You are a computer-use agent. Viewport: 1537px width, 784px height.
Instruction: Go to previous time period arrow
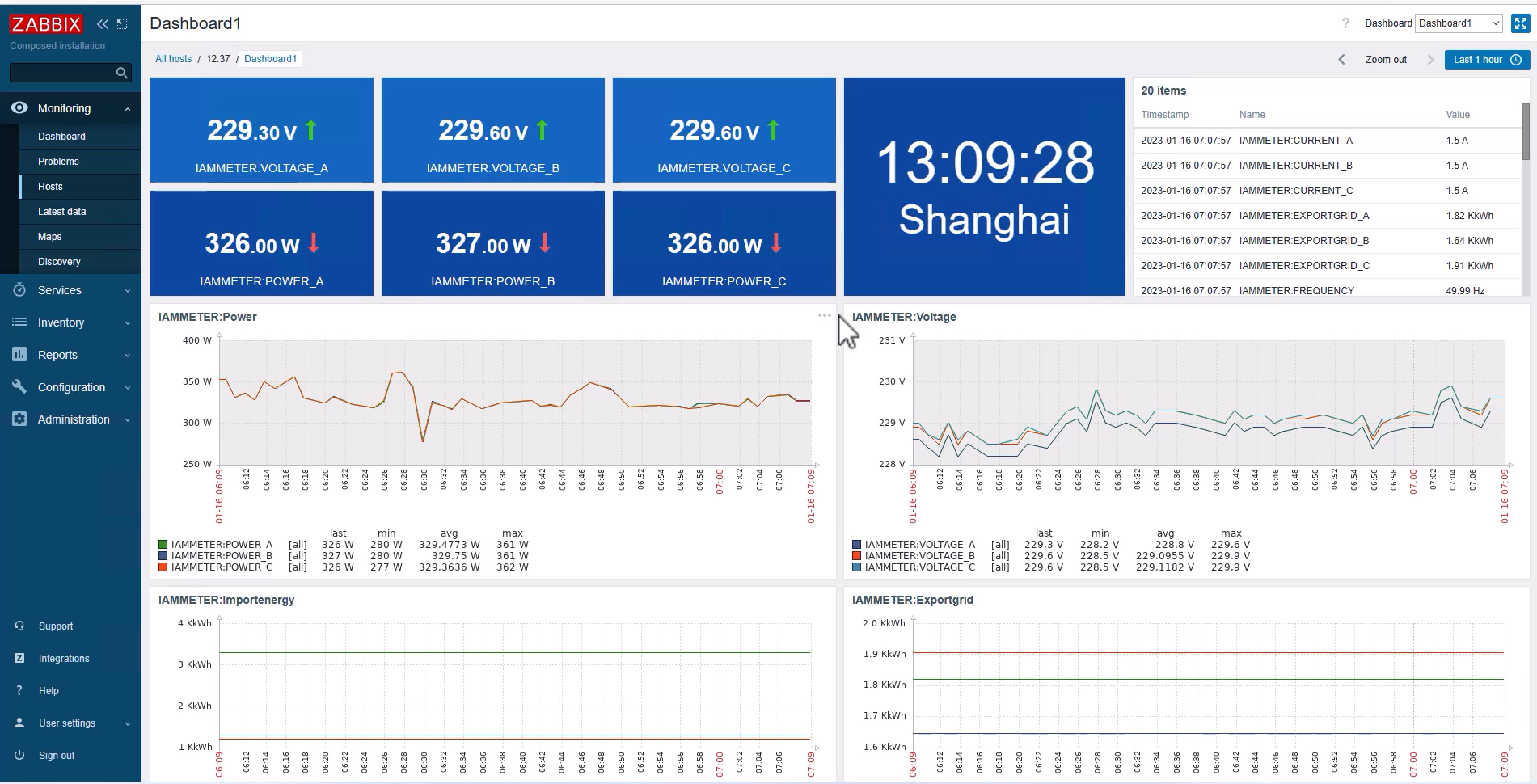click(1341, 60)
